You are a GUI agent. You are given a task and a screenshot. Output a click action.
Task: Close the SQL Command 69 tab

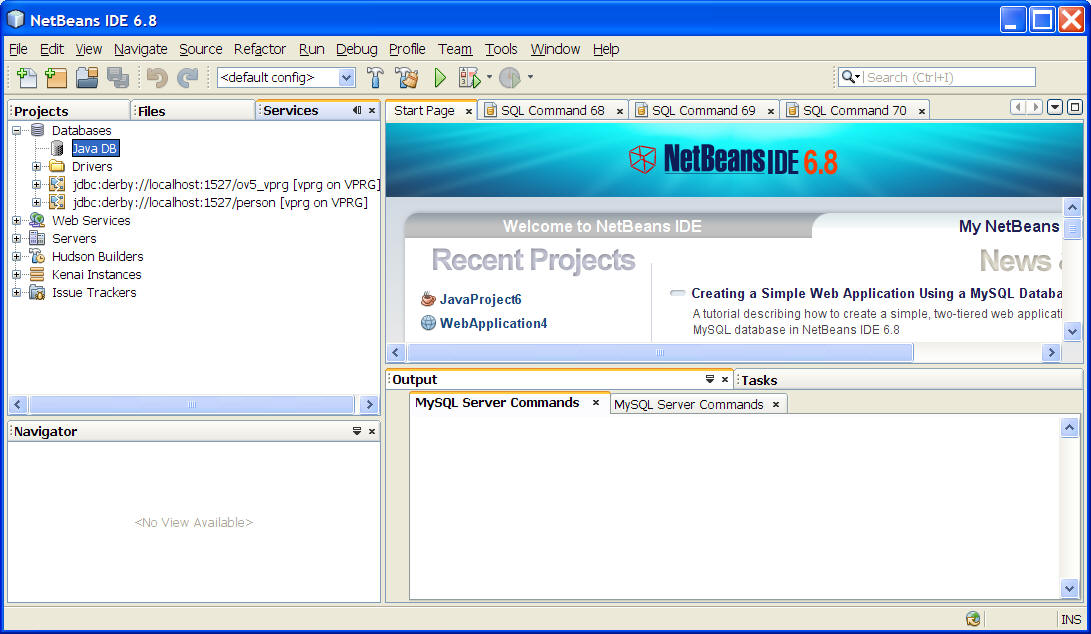point(771,111)
